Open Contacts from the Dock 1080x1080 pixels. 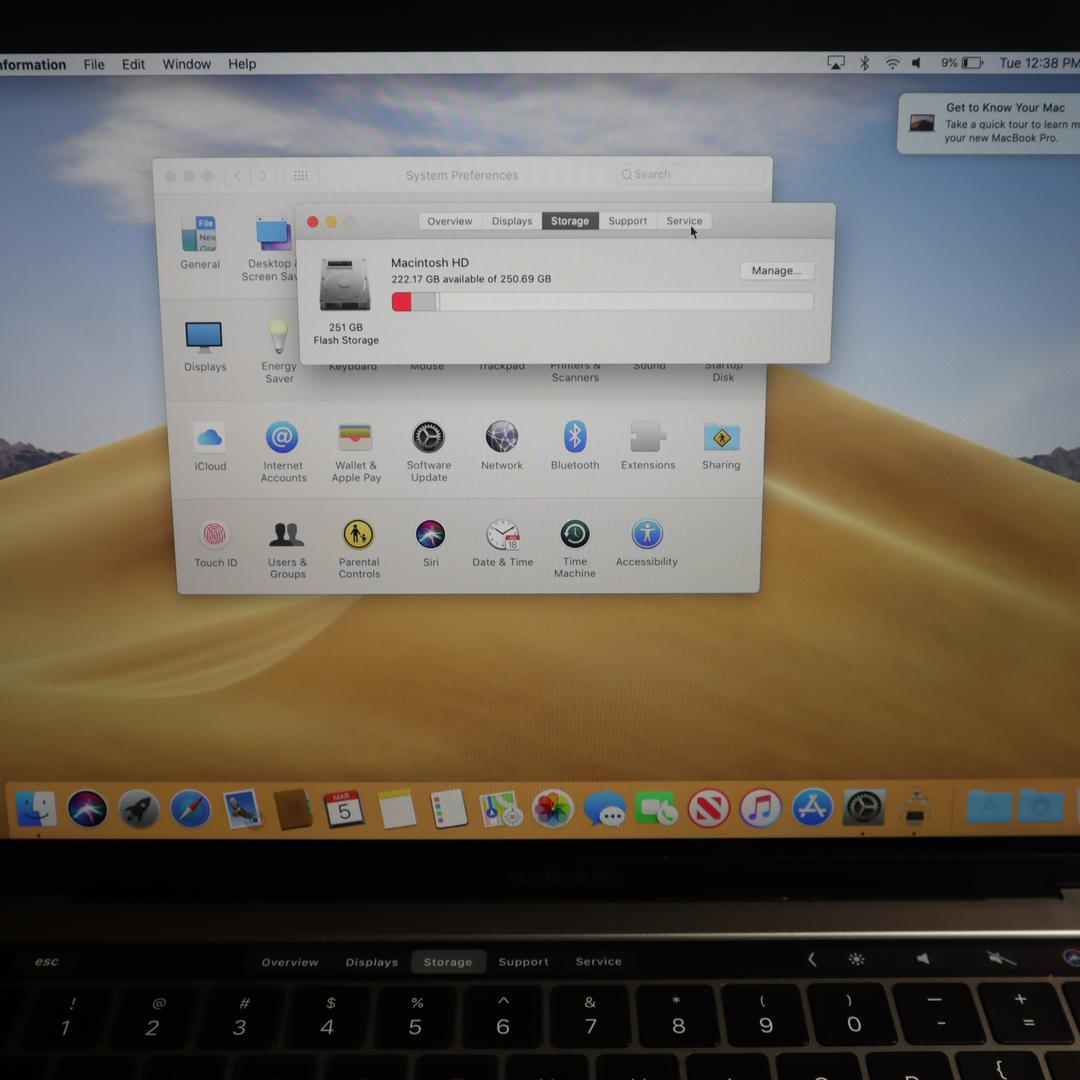tap(293, 809)
